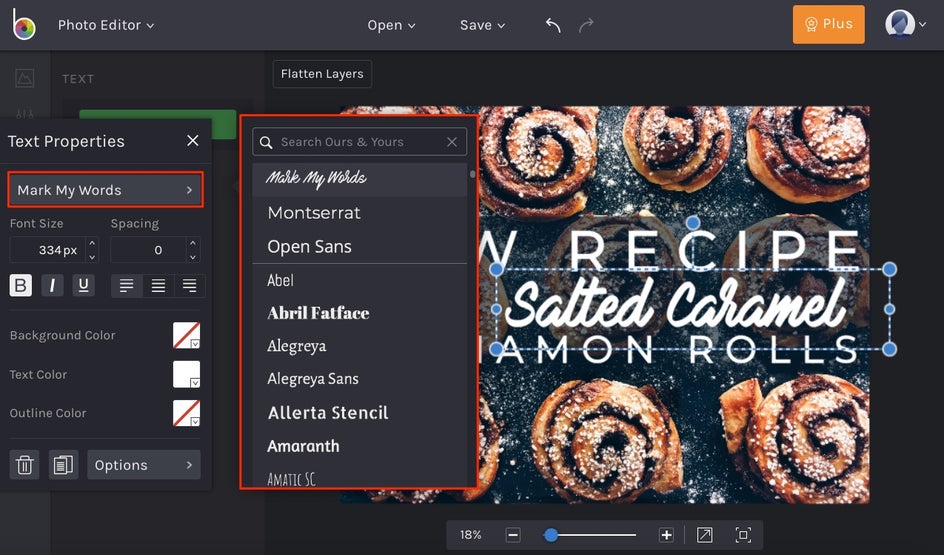
Task: Toggle underline formatting
Action: tap(84, 285)
